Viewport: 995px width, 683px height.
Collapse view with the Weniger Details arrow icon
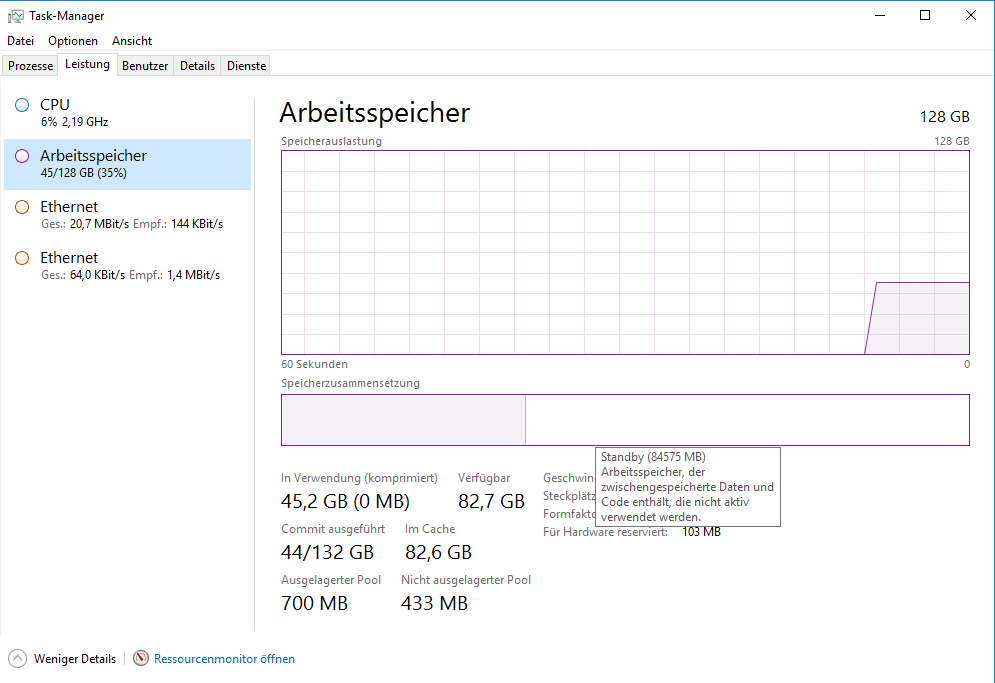[x=18, y=658]
